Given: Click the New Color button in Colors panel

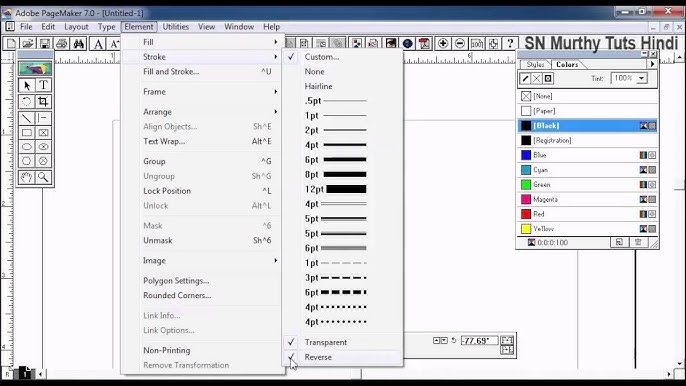Looking at the screenshot, I should click(619, 242).
